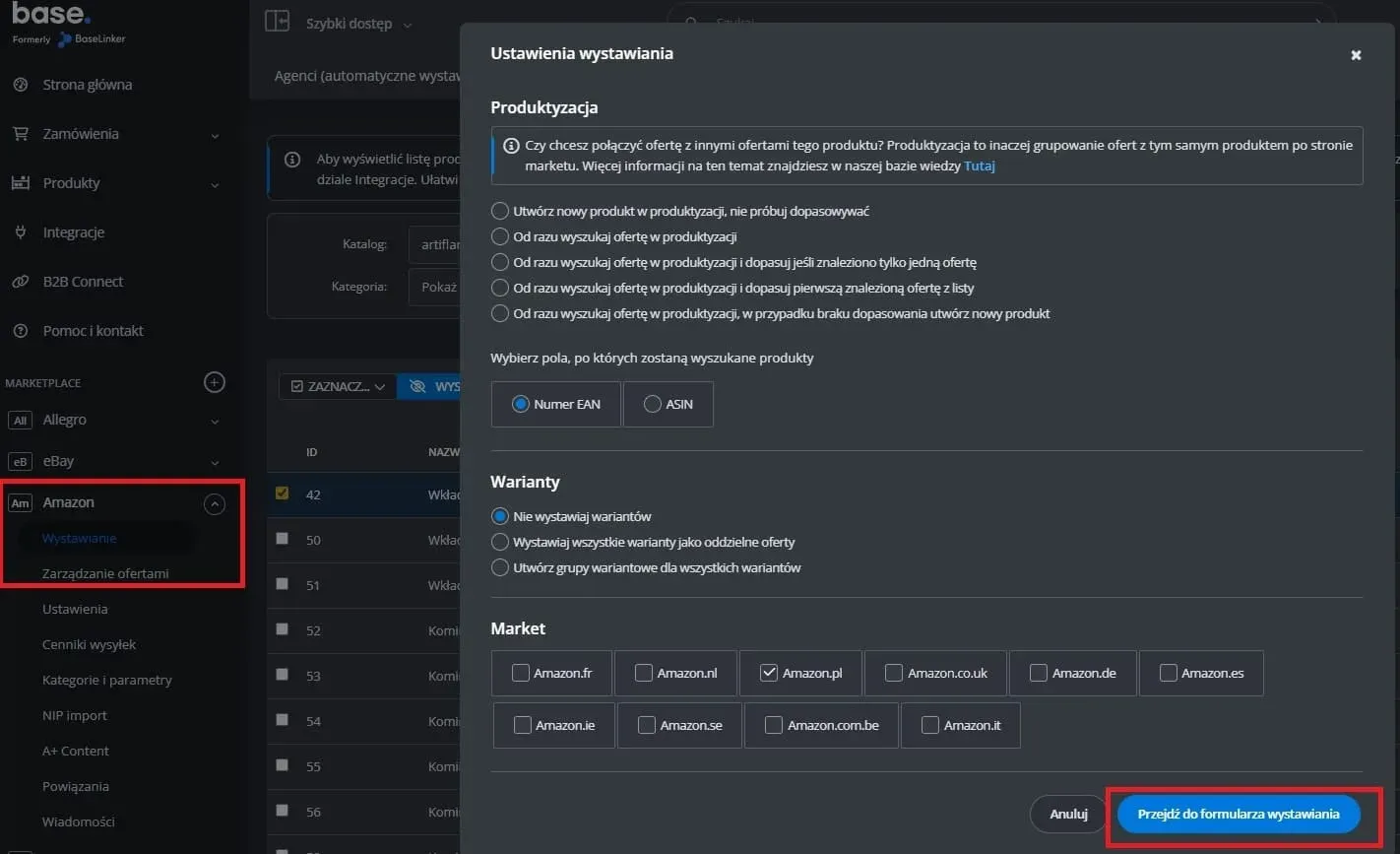Click the Anuluj button

click(1068, 814)
